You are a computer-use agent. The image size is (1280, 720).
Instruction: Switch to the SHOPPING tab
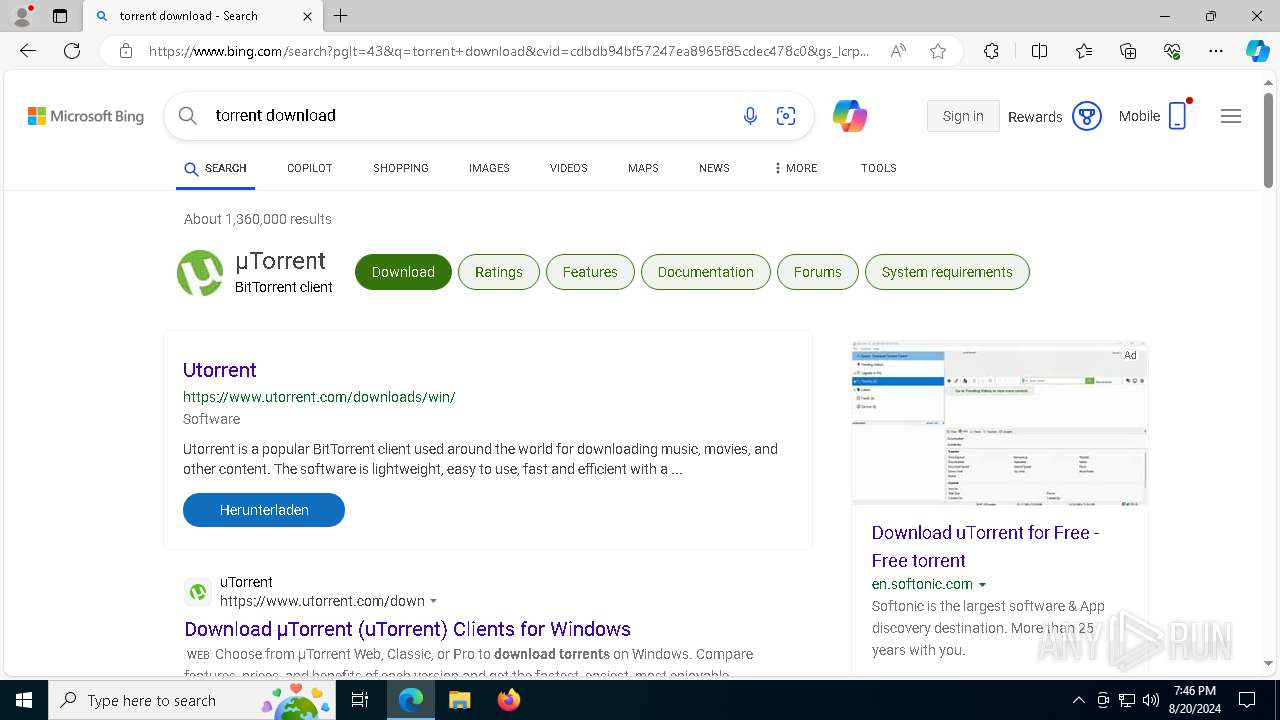pos(401,168)
